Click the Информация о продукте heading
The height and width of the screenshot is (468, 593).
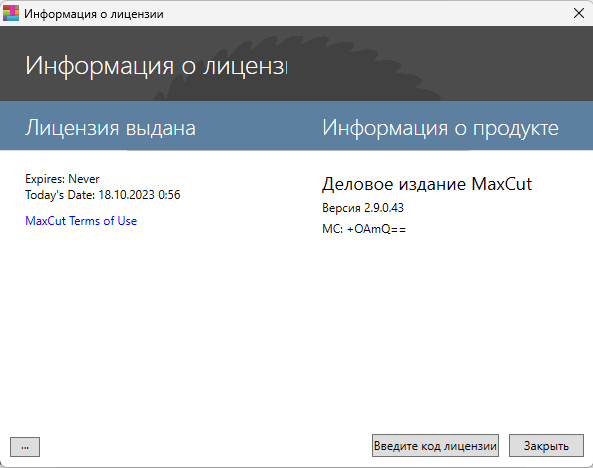coord(440,128)
